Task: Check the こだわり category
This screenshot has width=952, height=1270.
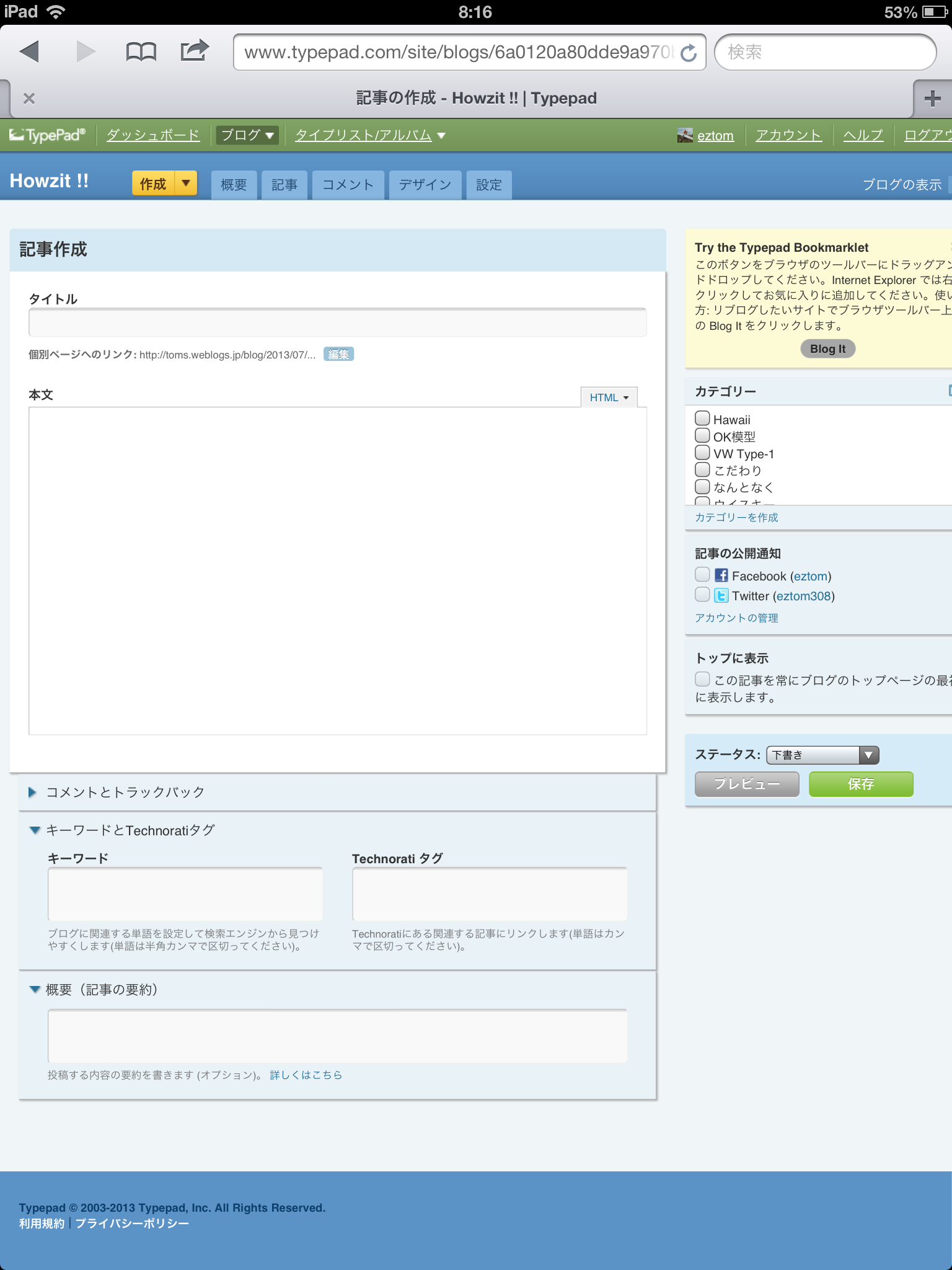Action: [x=702, y=469]
